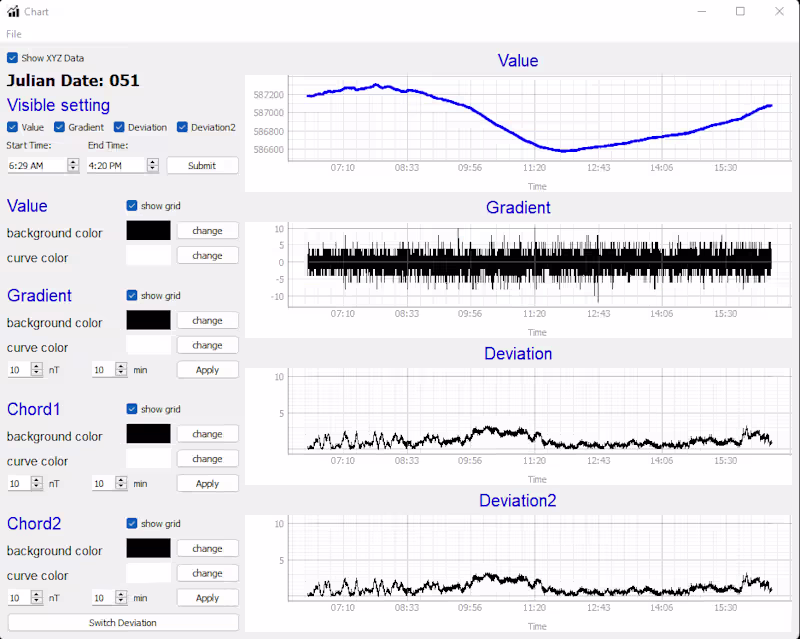The height and width of the screenshot is (639, 800).
Task: Change the Value background color
Action: click(208, 231)
